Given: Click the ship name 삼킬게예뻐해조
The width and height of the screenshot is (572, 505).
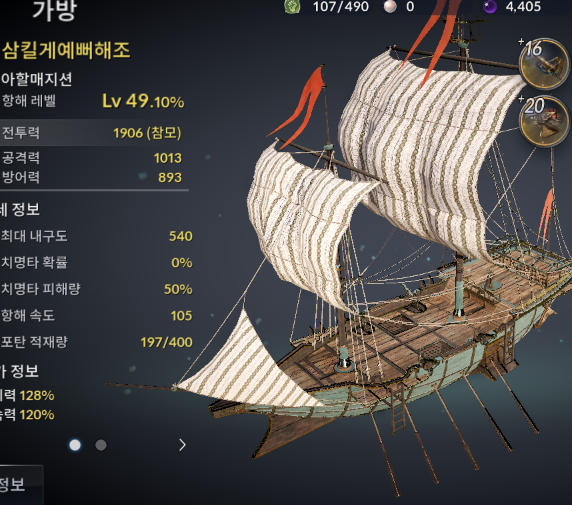Looking at the screenshot, I should coord(66,50).
